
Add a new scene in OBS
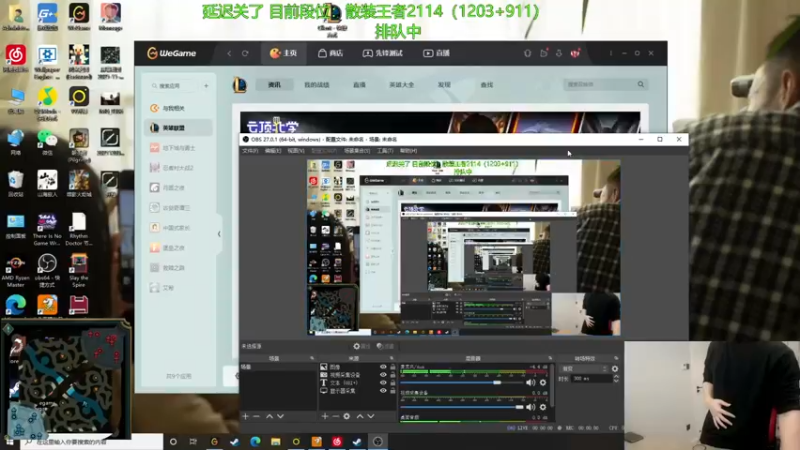(245, 416)
